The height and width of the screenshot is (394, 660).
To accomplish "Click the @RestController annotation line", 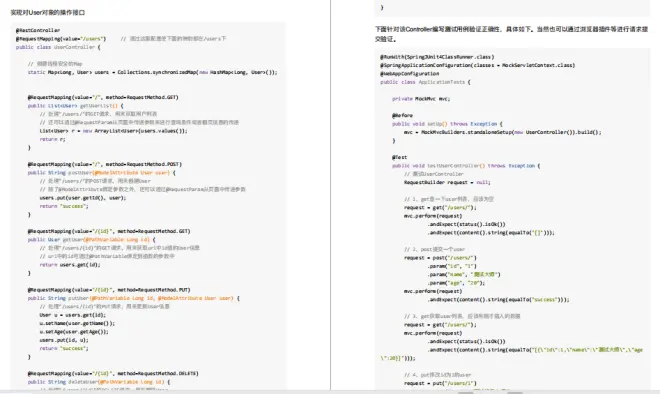I will 38,30.
